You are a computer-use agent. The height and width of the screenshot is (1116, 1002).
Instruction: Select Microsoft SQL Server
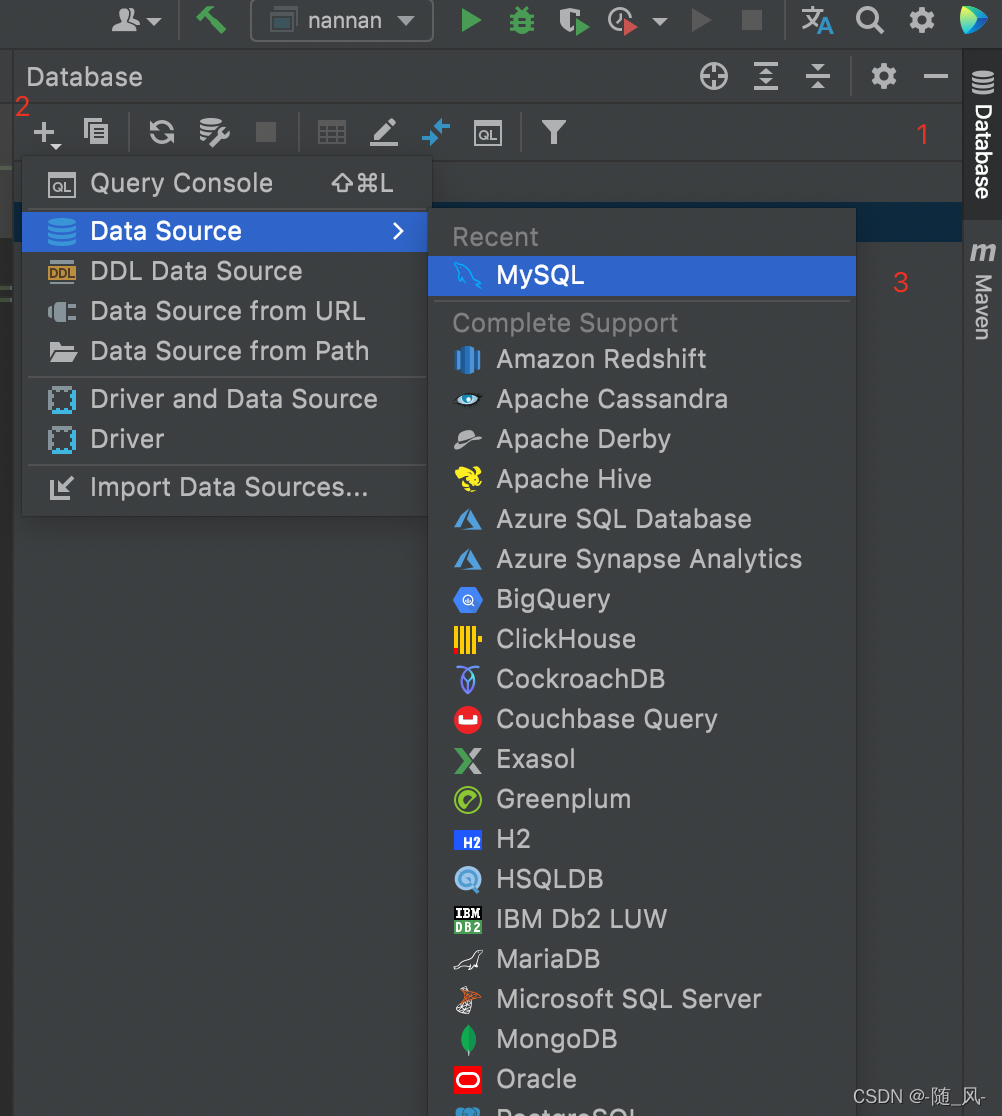[641, 999]
